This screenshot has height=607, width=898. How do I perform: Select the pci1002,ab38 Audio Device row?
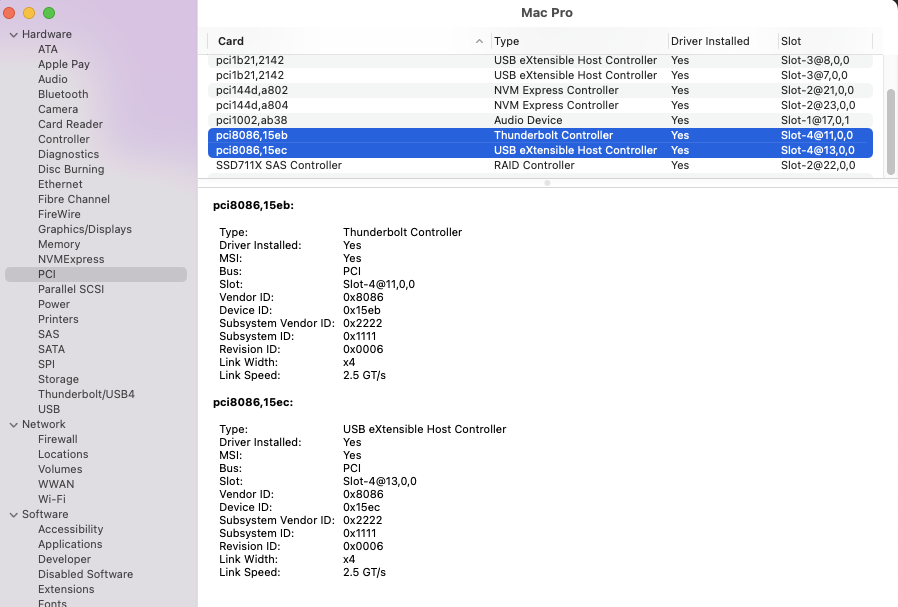pyautogui.click(x=540, y=120)
